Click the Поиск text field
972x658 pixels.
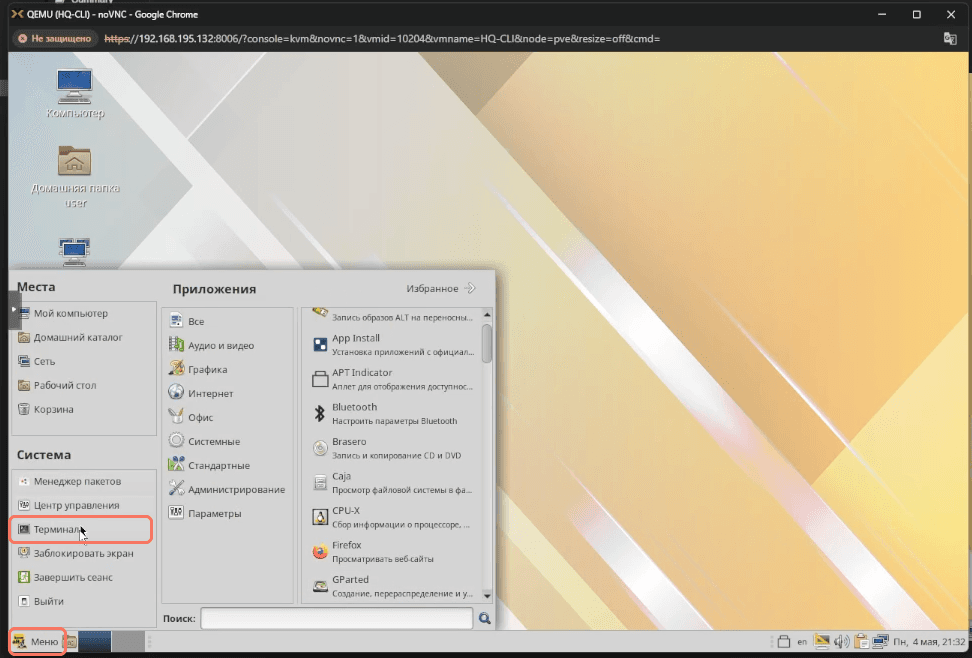click(x=337, y=618)
